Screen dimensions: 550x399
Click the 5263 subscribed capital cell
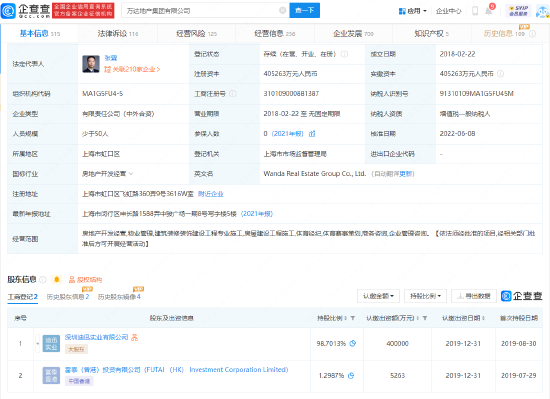tap(397, 376)
